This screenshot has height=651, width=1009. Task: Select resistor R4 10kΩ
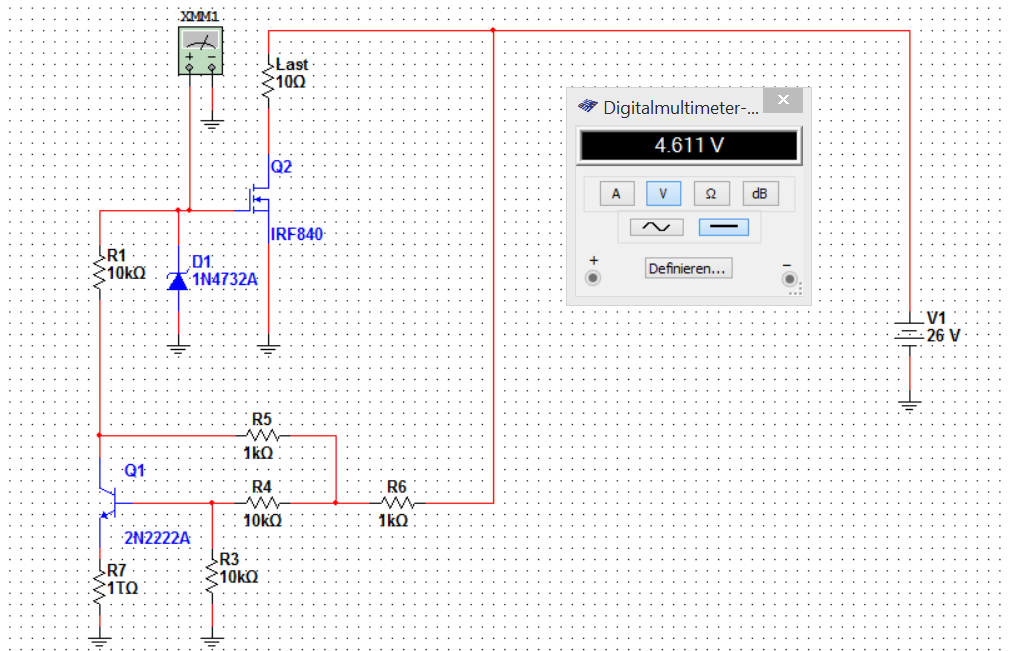point(264,502)
